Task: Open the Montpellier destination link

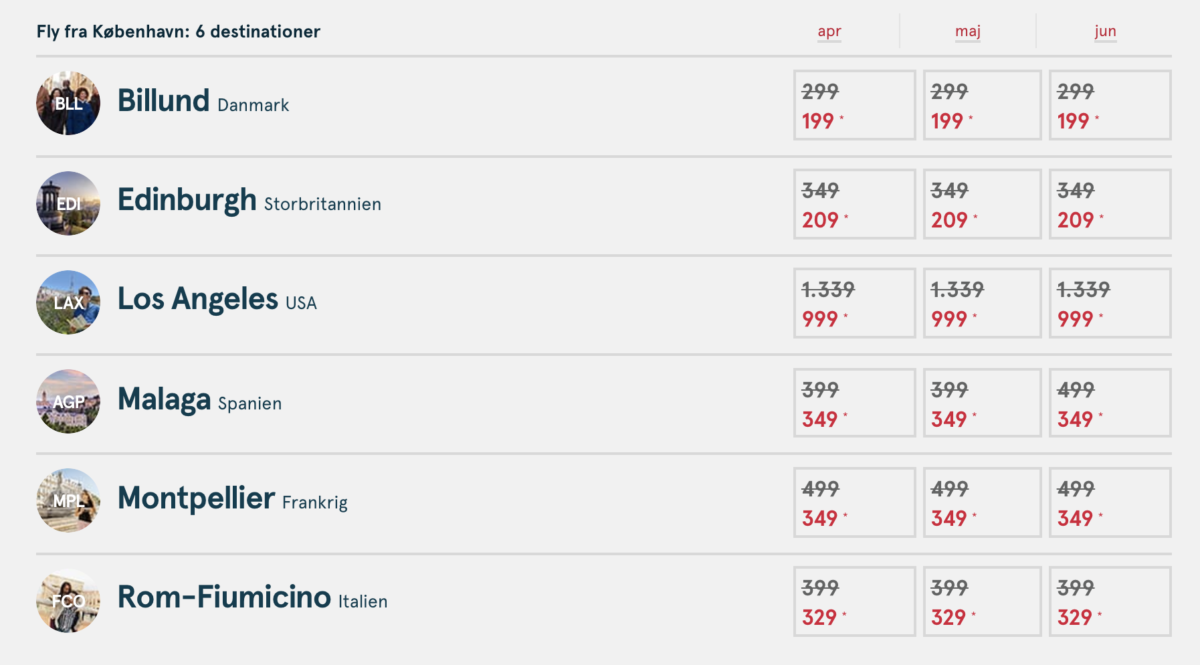Action: pyautogui.click(x=196, y=498)
